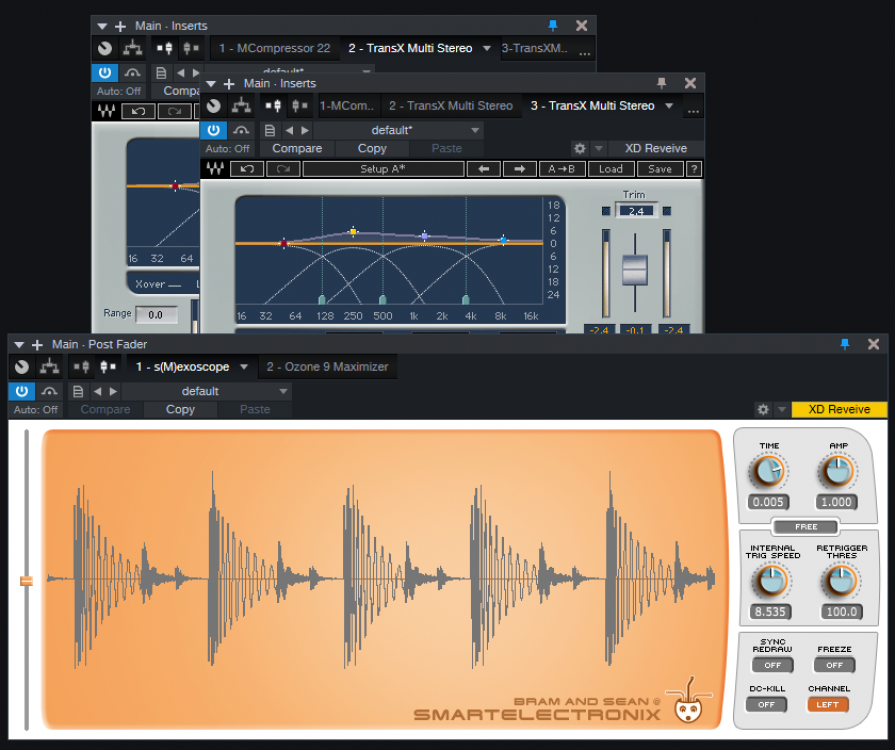
Task: Toggle the s(M)exoscope power button
Action: [x=22, y=392]
